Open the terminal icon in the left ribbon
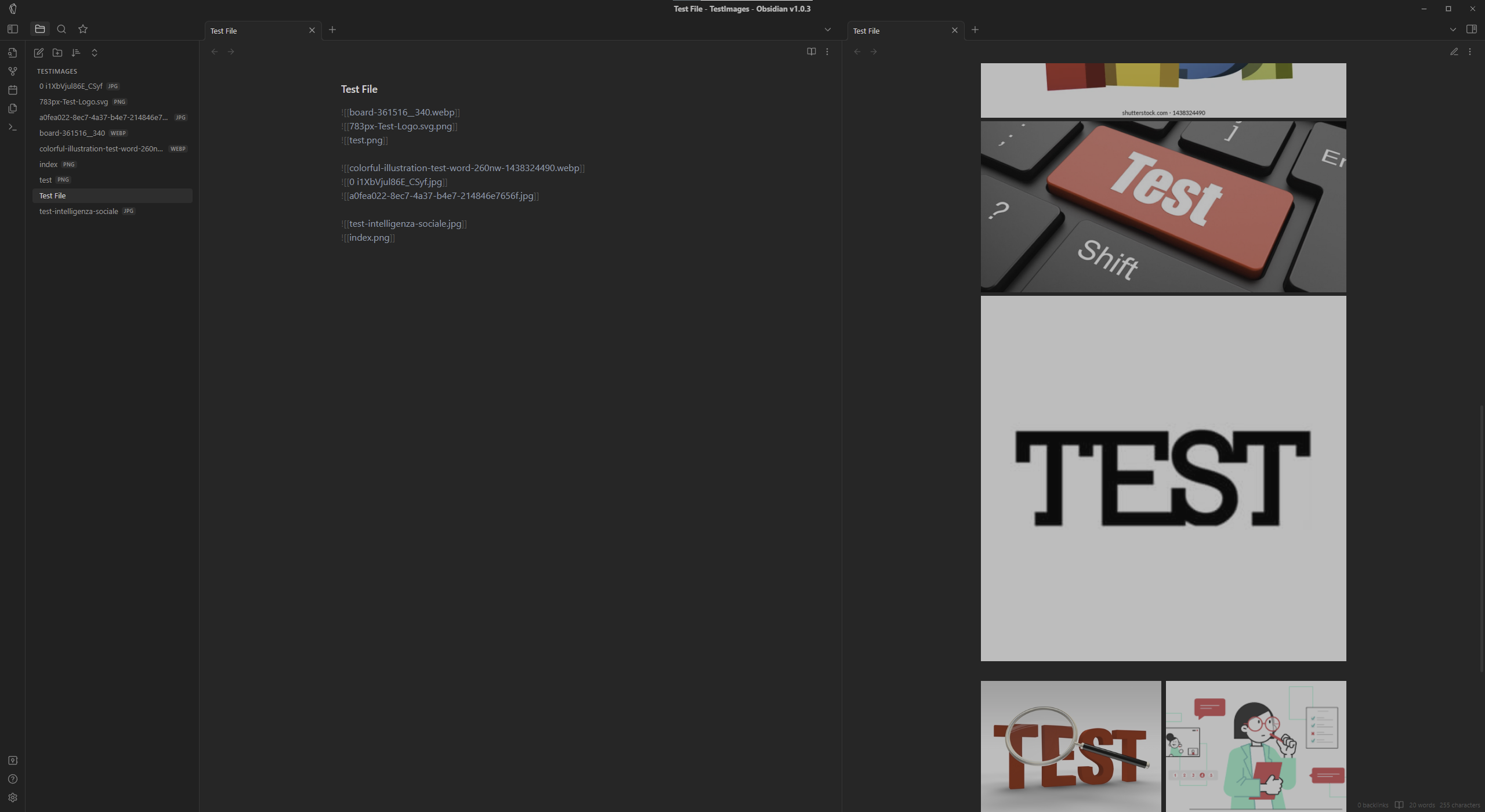1485x812 pixels. pyautogui.click(x=12, y=127)
